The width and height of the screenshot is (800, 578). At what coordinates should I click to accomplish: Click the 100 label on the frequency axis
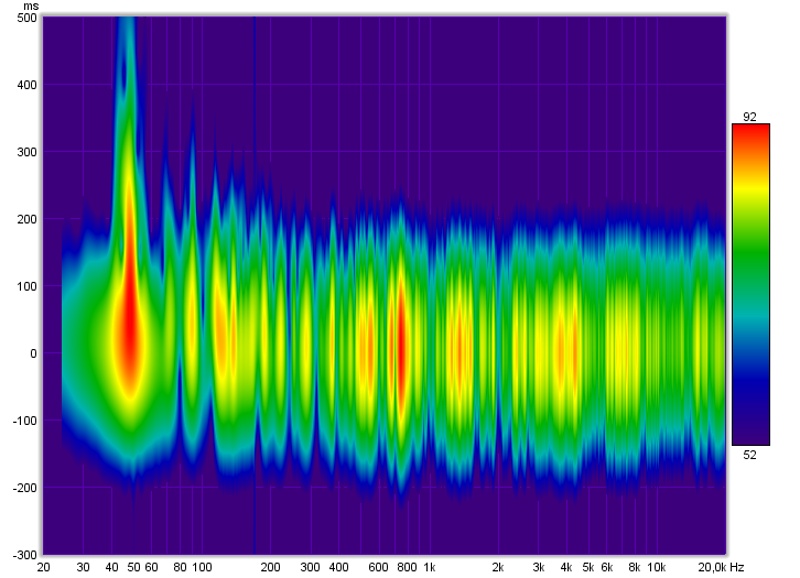[203, 567]
